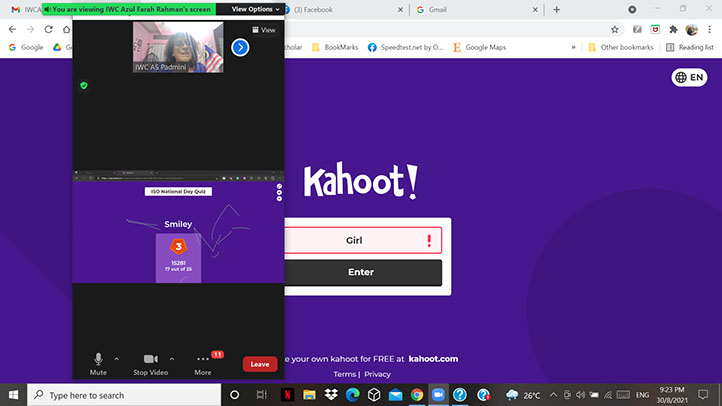Click the blue next-participant arrow
The width and height of the screenshot is (722, 406).
coord(240,47)
